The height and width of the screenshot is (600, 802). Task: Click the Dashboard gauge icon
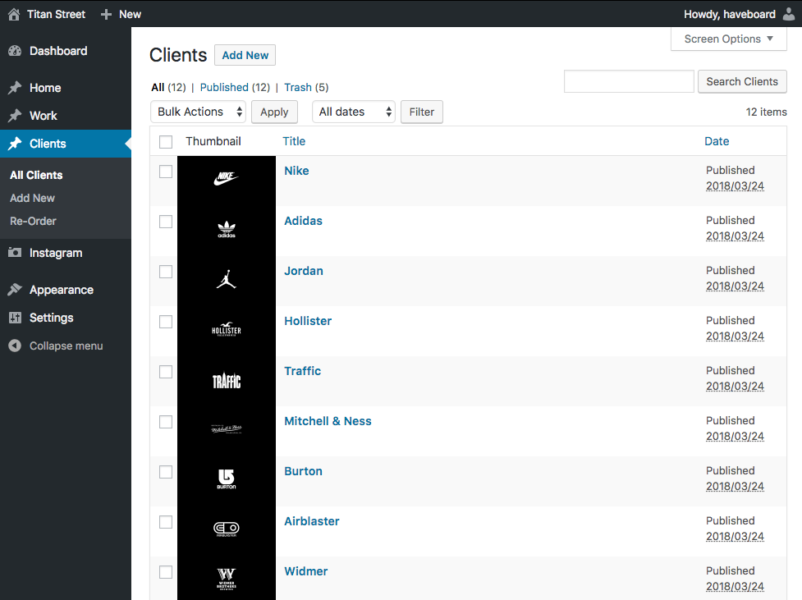coord(15,51)
